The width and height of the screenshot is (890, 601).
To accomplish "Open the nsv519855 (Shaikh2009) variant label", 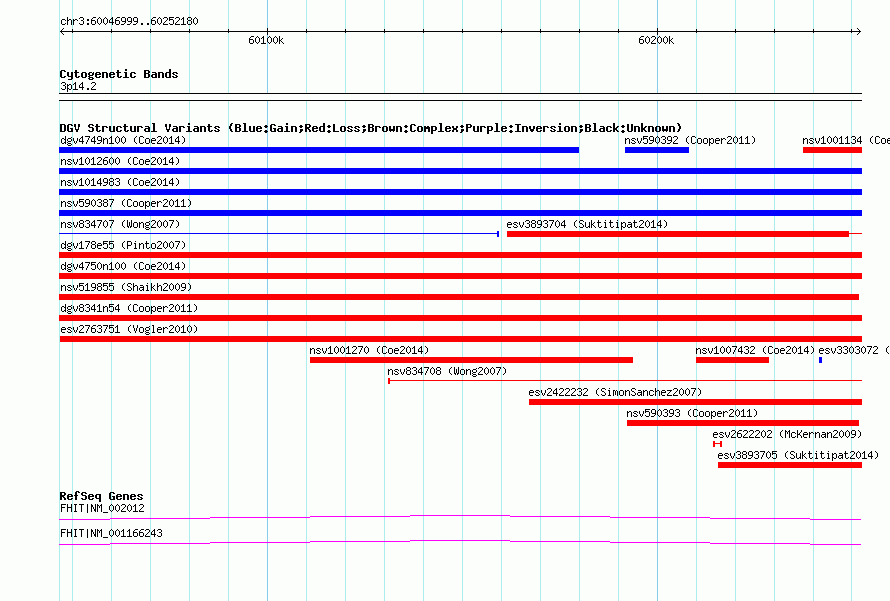I will pyautogui.click(x=126, y=287).
